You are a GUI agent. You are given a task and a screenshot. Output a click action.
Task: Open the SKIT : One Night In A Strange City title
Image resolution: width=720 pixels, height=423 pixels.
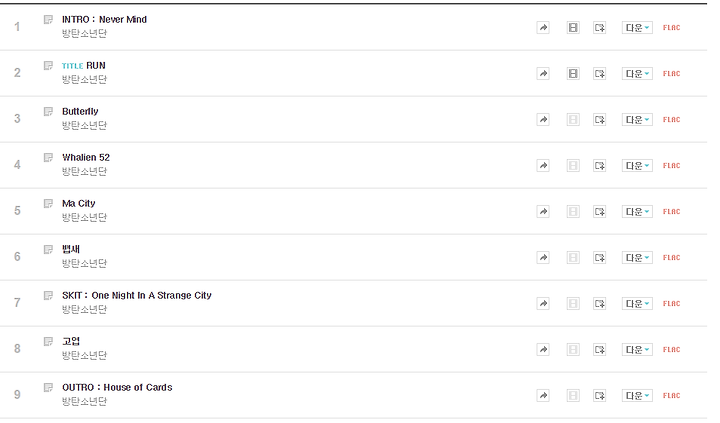137,295
